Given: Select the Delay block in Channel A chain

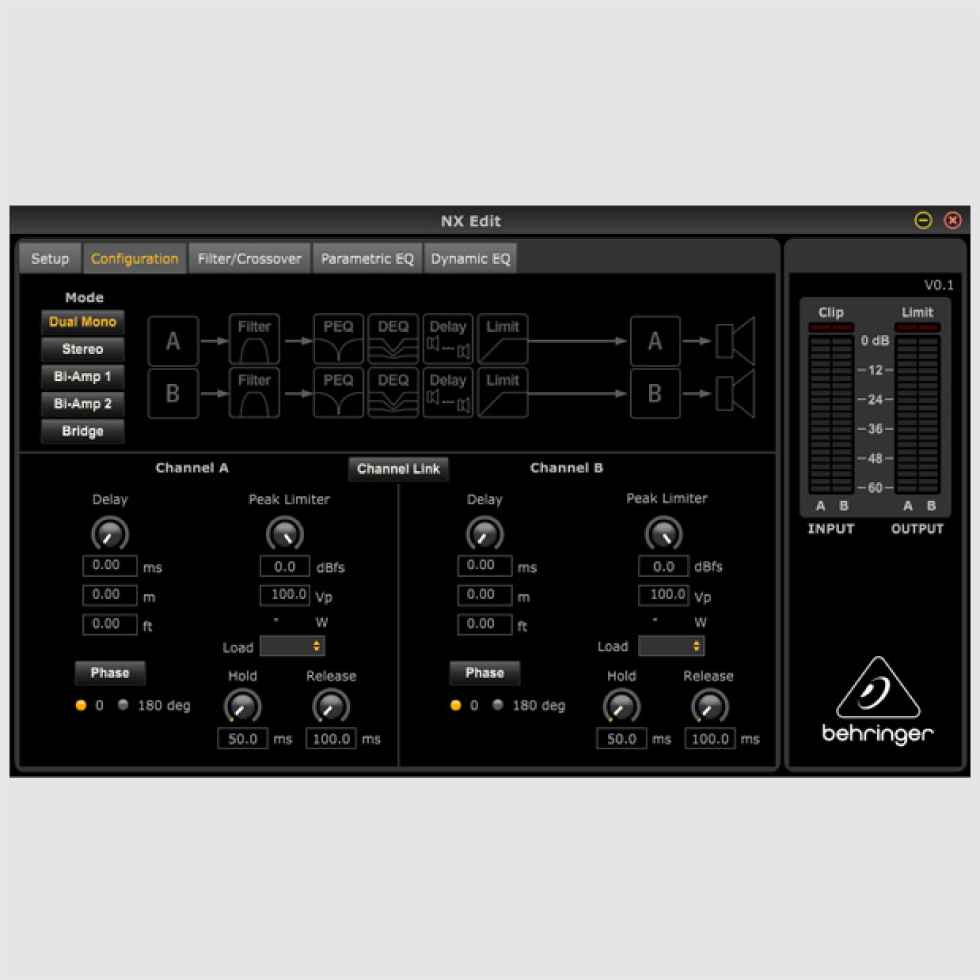Looking at the screenshot, I should point(448,340).
